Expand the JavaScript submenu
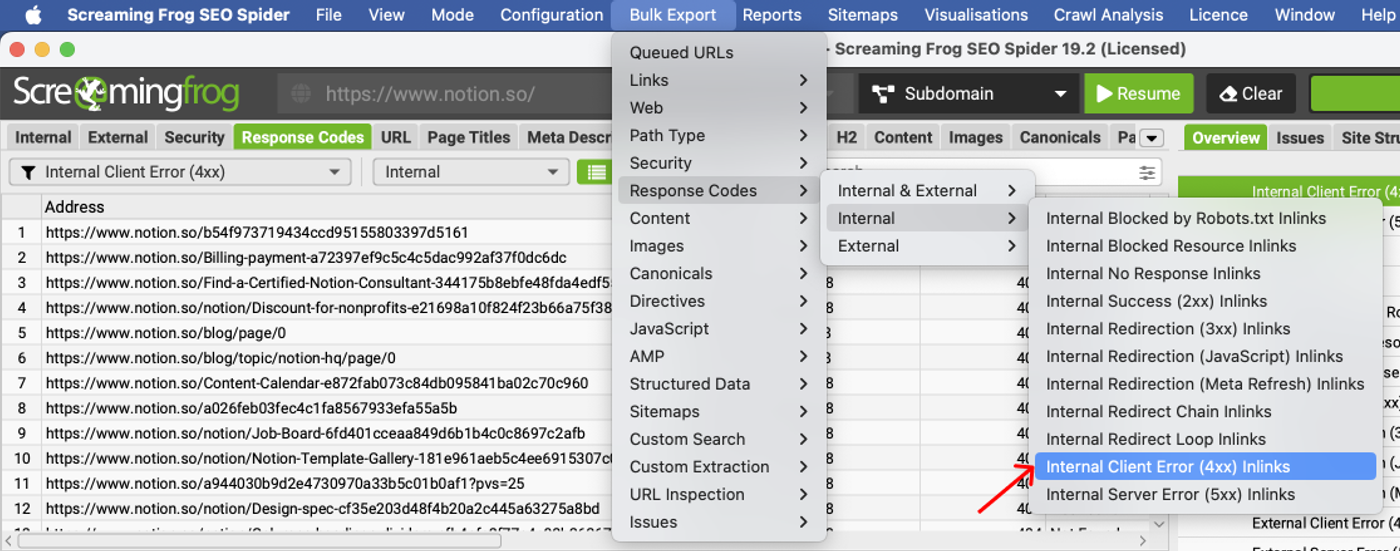This screenshot has height=551, width=1400. click(x=719, y=329)
